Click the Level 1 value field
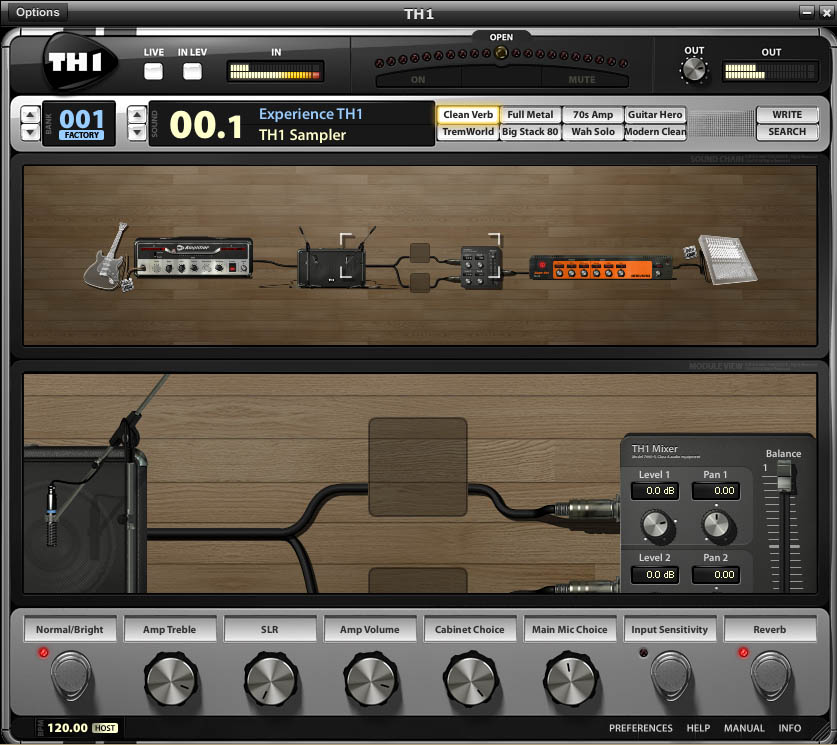Viewport: 837px width, 745px height. pos(655,491)
